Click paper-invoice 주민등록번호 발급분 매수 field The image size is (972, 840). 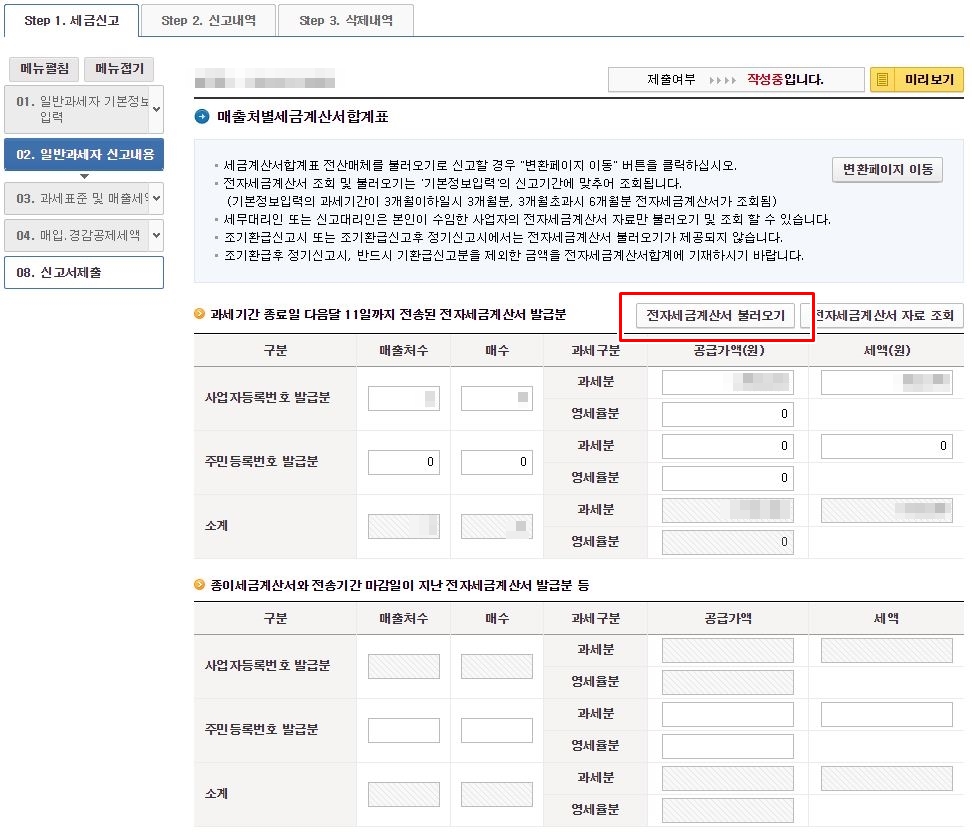coord(497,730)
